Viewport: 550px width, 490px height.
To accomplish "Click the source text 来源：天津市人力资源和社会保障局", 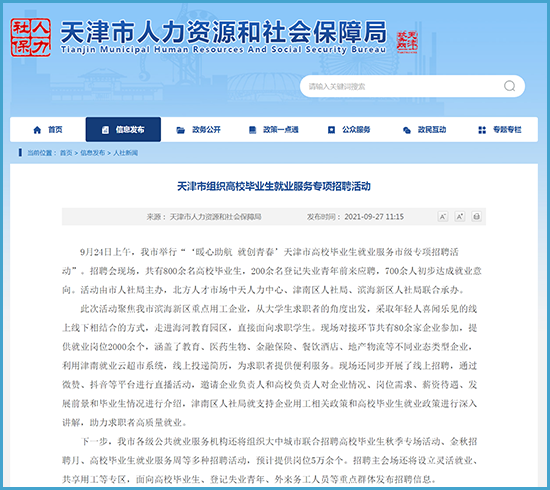I will [204, 217].
